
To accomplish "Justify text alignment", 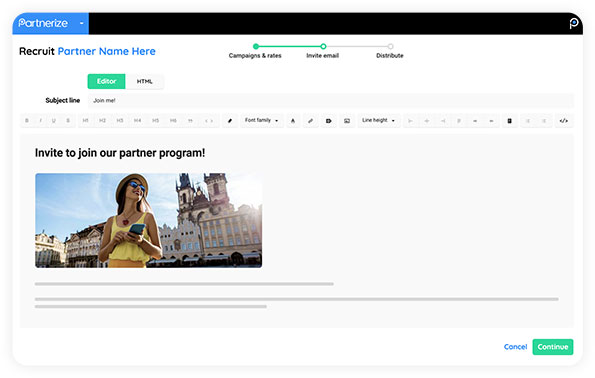I will click(459, 121).
